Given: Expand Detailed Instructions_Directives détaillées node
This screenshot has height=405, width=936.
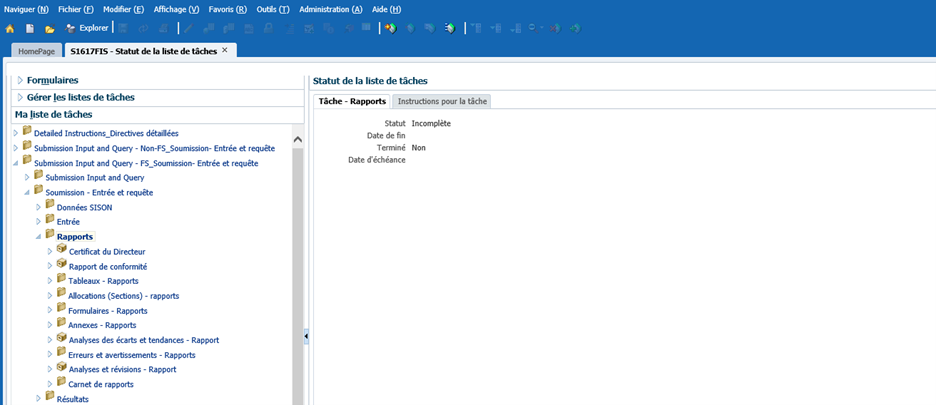Looking at the screenshot, I should coord(16,133).
